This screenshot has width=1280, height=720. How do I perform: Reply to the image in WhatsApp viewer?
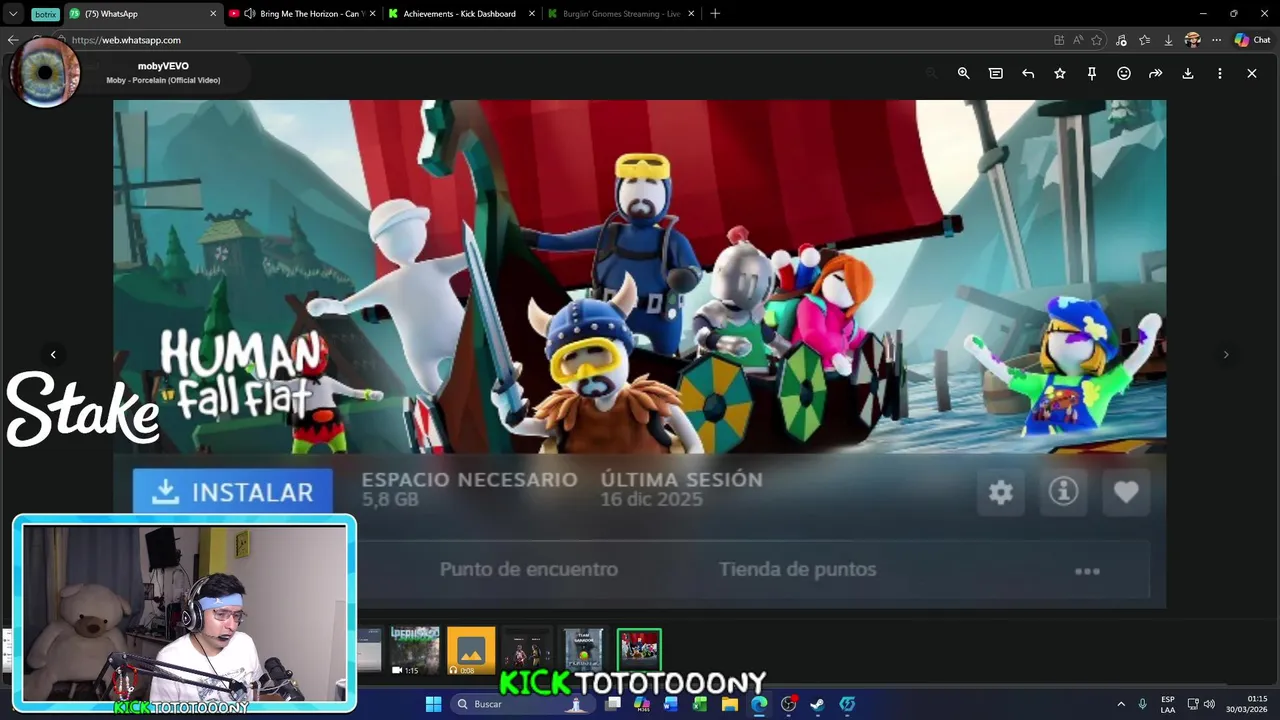(x=1028, y=73)
